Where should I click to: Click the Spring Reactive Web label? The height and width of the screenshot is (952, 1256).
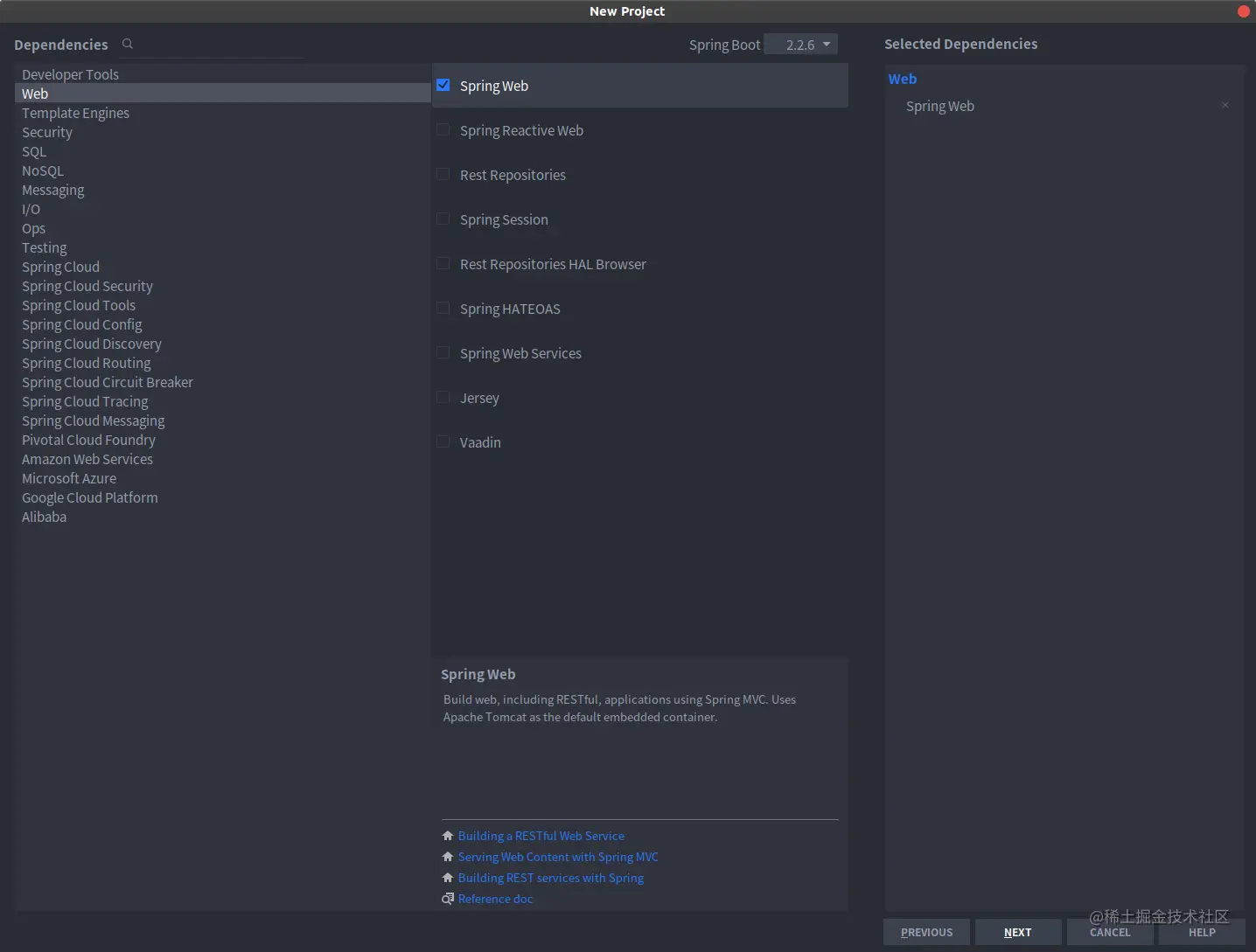point(521,130)
